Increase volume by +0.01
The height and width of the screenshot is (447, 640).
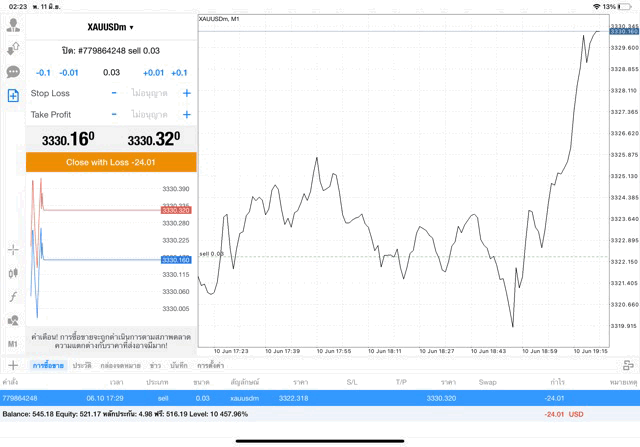153,73
